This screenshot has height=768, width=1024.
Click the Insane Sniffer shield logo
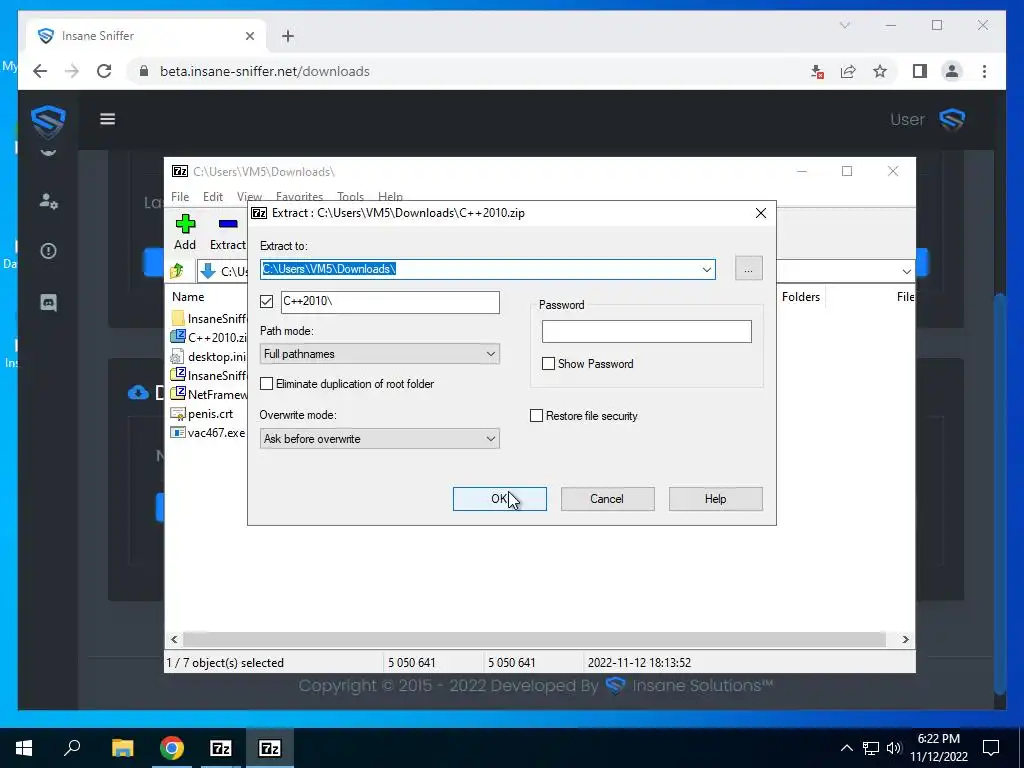48,121
